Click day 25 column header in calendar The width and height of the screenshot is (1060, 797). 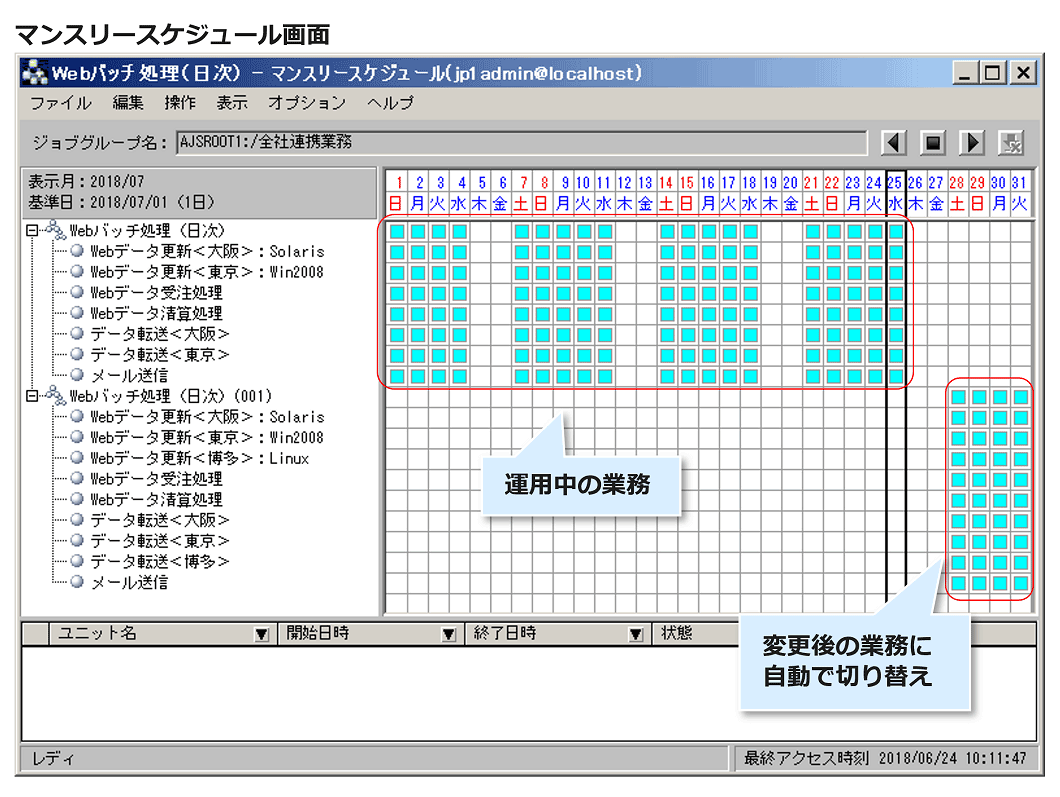[895, 192]
